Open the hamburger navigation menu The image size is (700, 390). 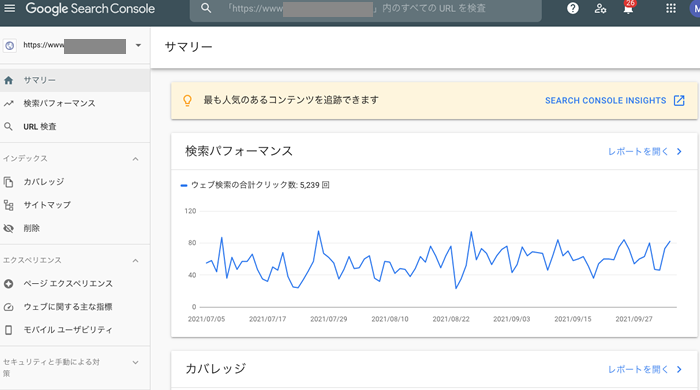(9, 8)
